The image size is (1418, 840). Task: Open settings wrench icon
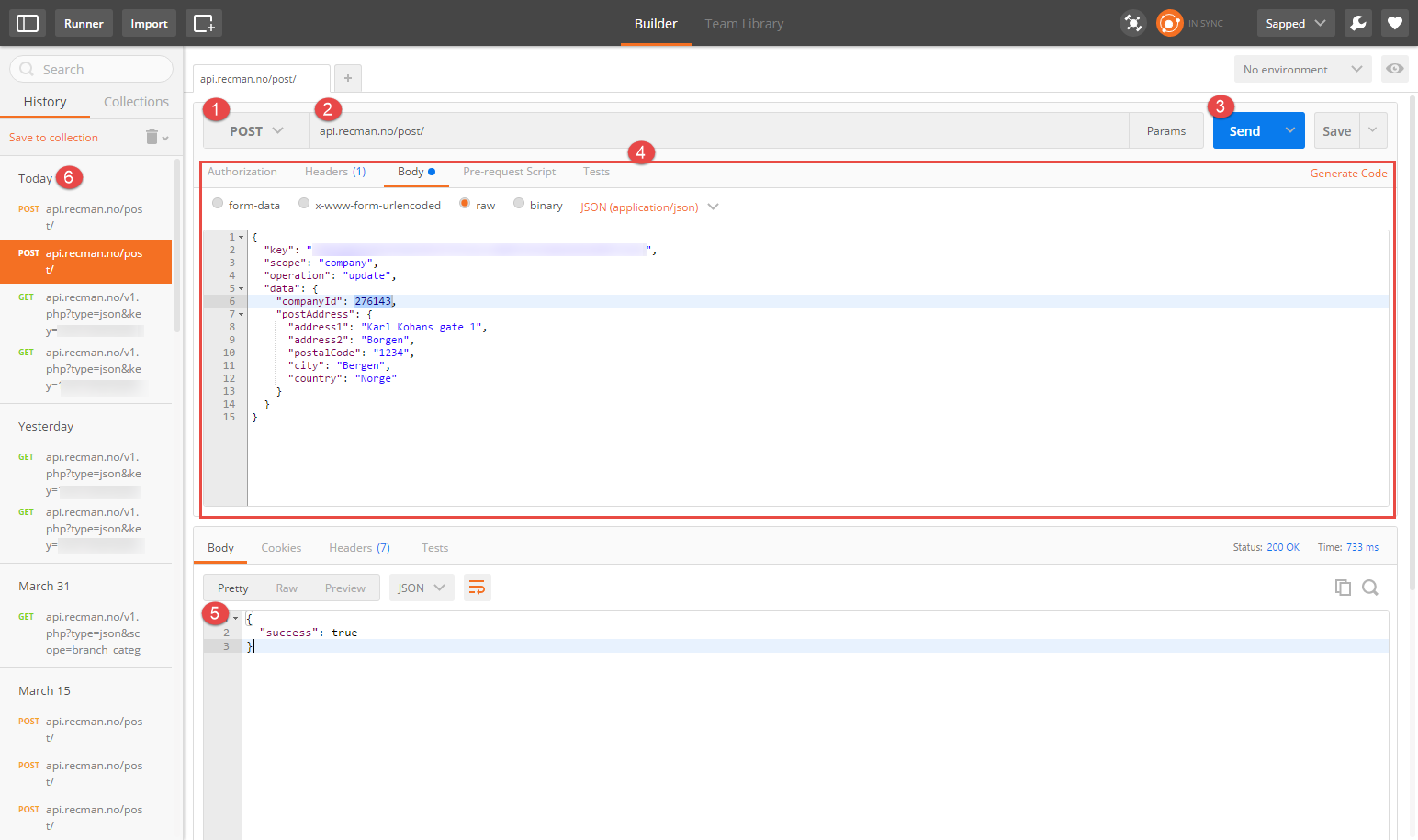tap(1357, 23)
